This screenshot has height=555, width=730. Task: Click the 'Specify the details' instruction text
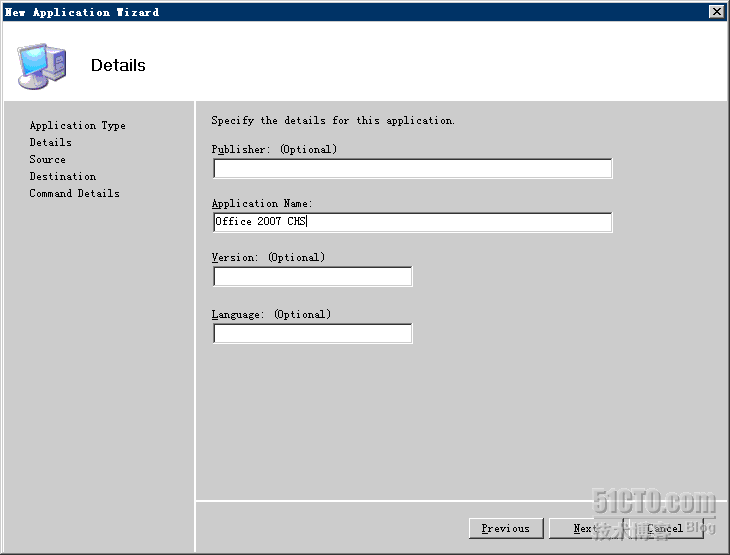(333, 121)
